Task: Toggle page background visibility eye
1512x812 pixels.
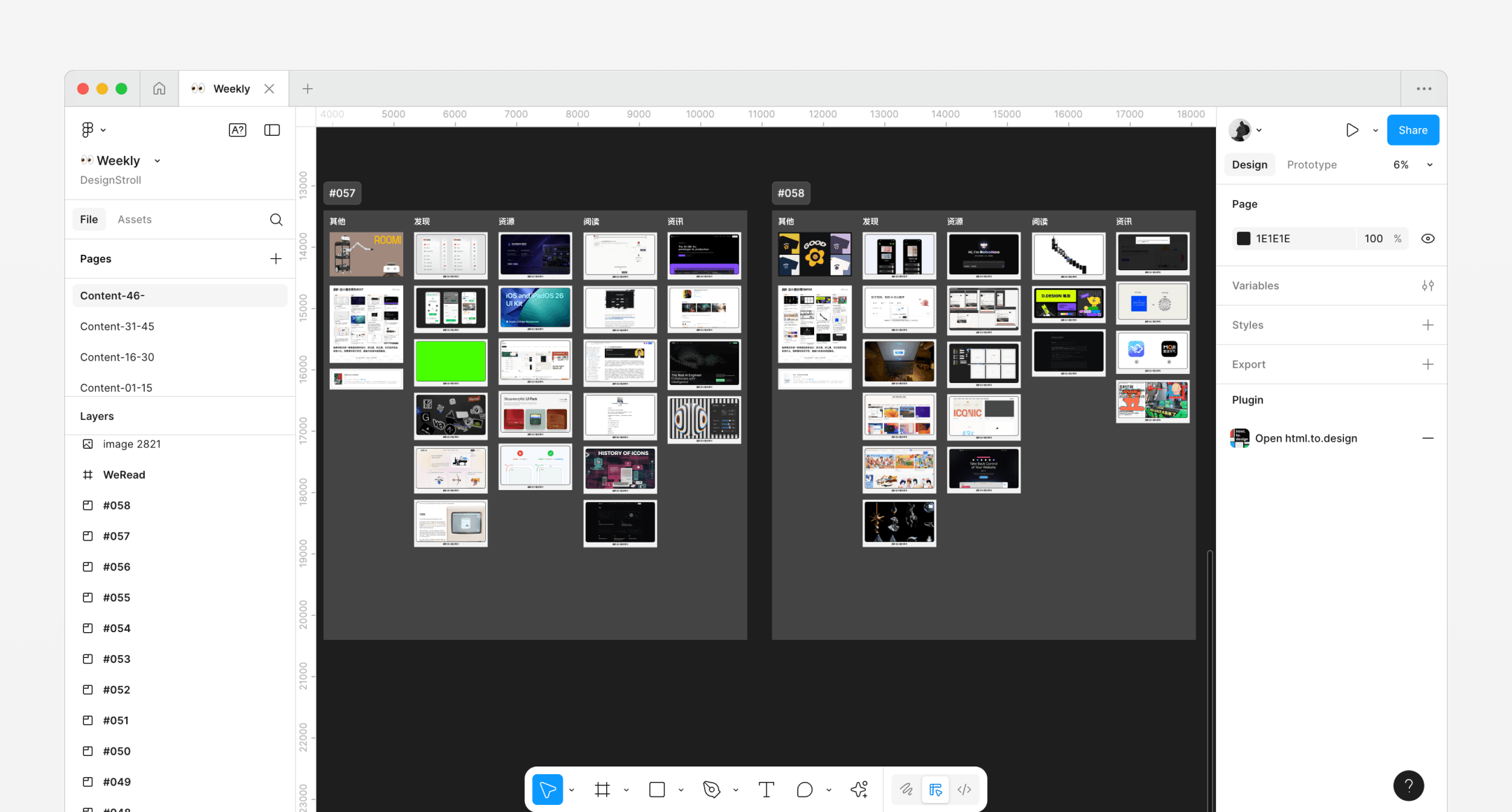Action: 1428,239
